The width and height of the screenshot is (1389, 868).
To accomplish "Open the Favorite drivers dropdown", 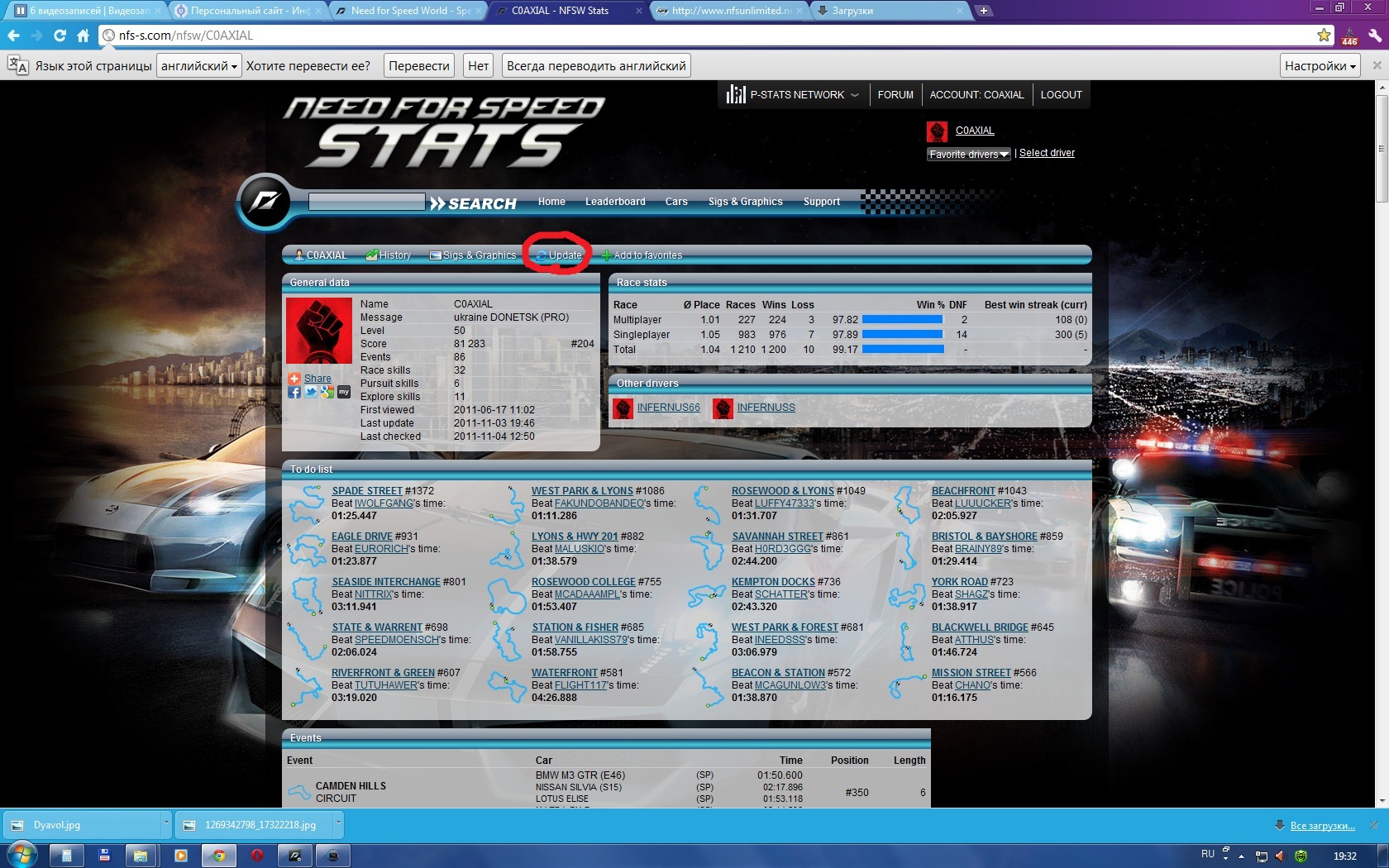I will [x=969, y=154].
